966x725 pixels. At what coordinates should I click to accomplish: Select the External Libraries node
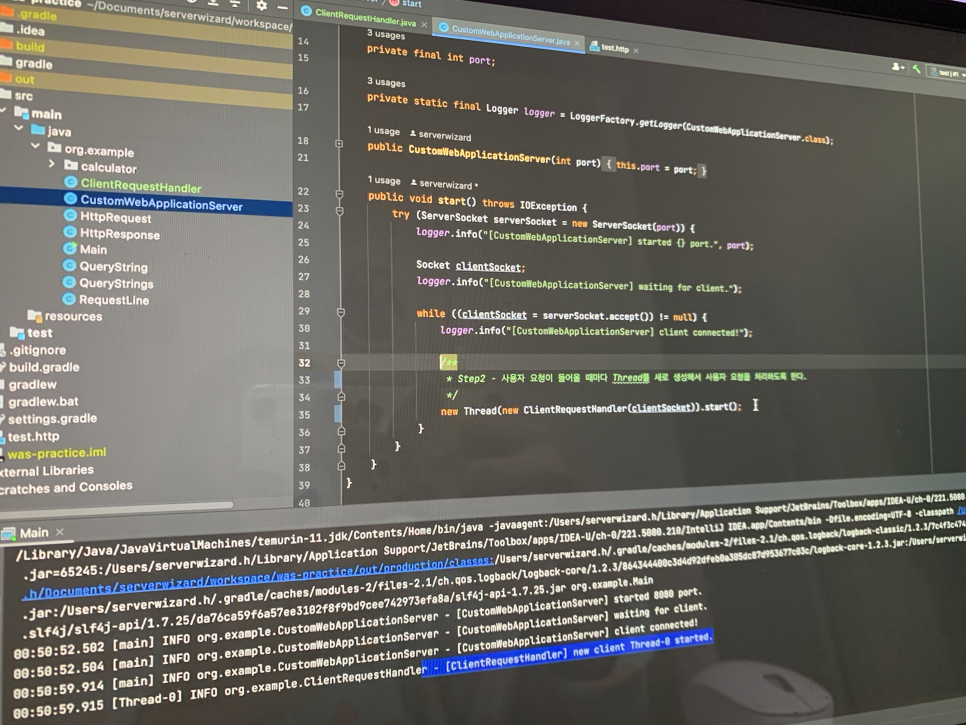pyautogui.click(x=47, y=471)
